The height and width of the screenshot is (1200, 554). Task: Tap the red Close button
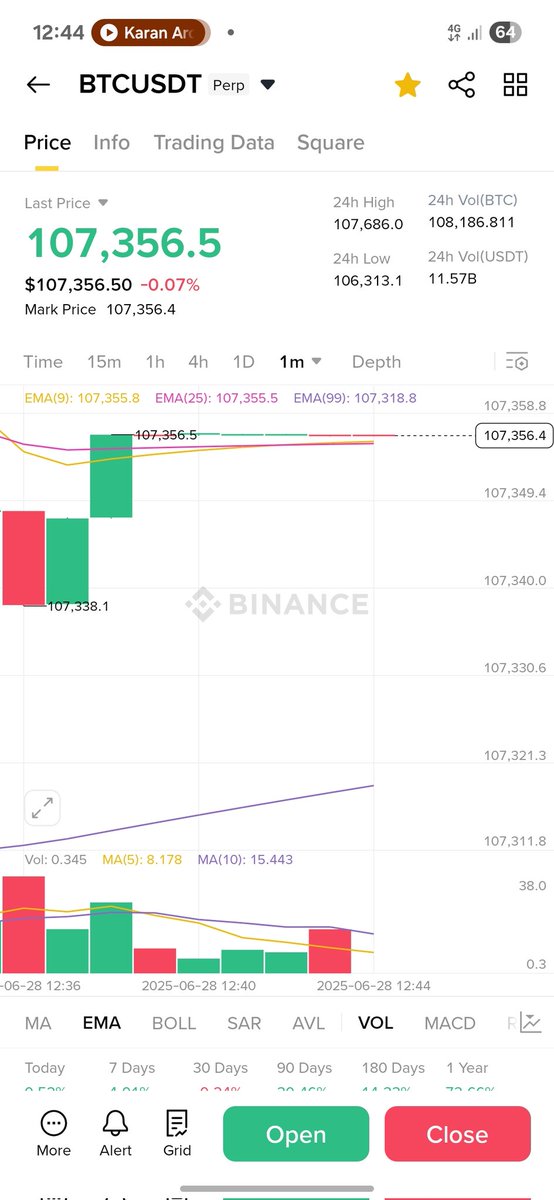(457, 1134)
